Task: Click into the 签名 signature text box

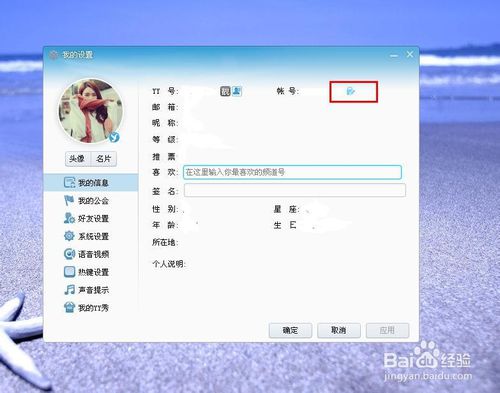Action: click(x=295, y=190)
